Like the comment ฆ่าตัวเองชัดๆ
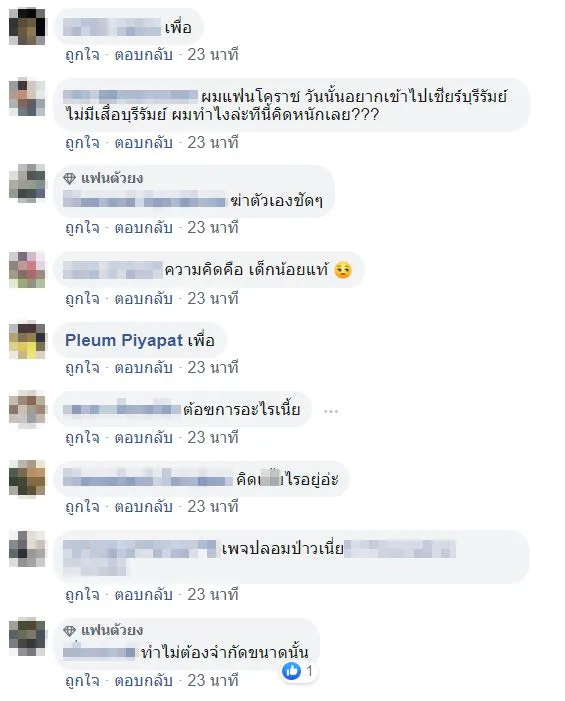 point(82,228)
